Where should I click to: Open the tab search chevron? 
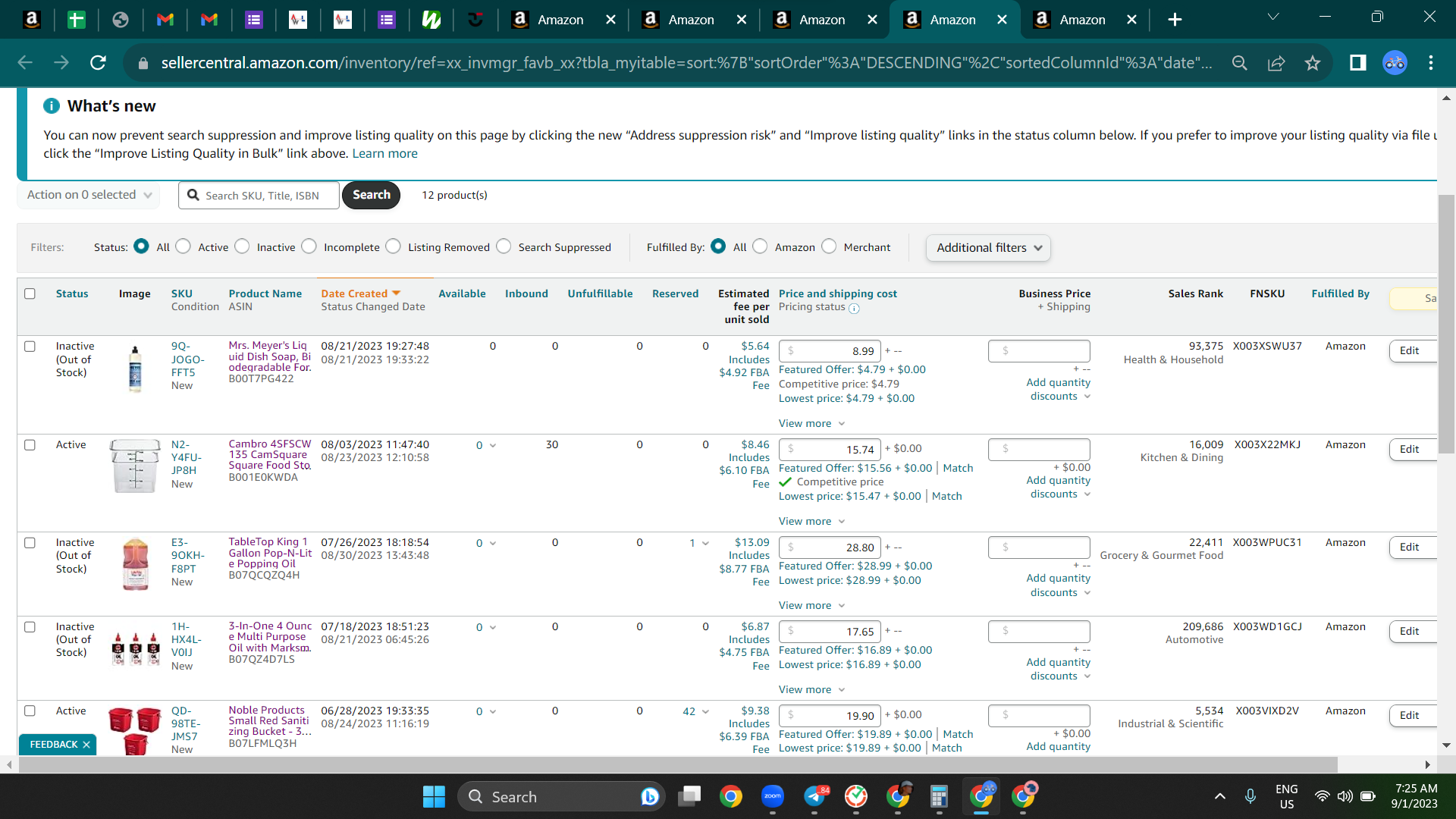1273,17
